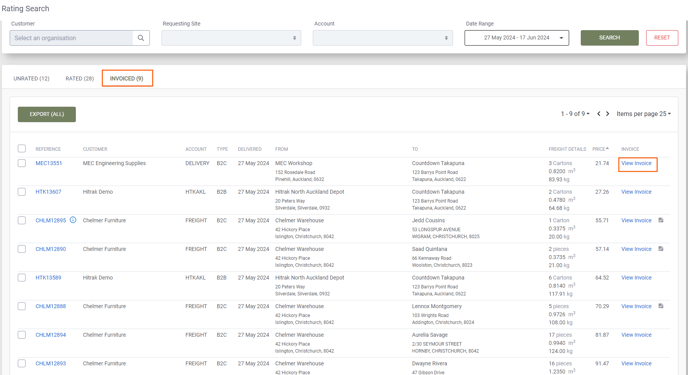688x375 pixels.
Task: Click the RESET button
Action: tap(662, 38)
